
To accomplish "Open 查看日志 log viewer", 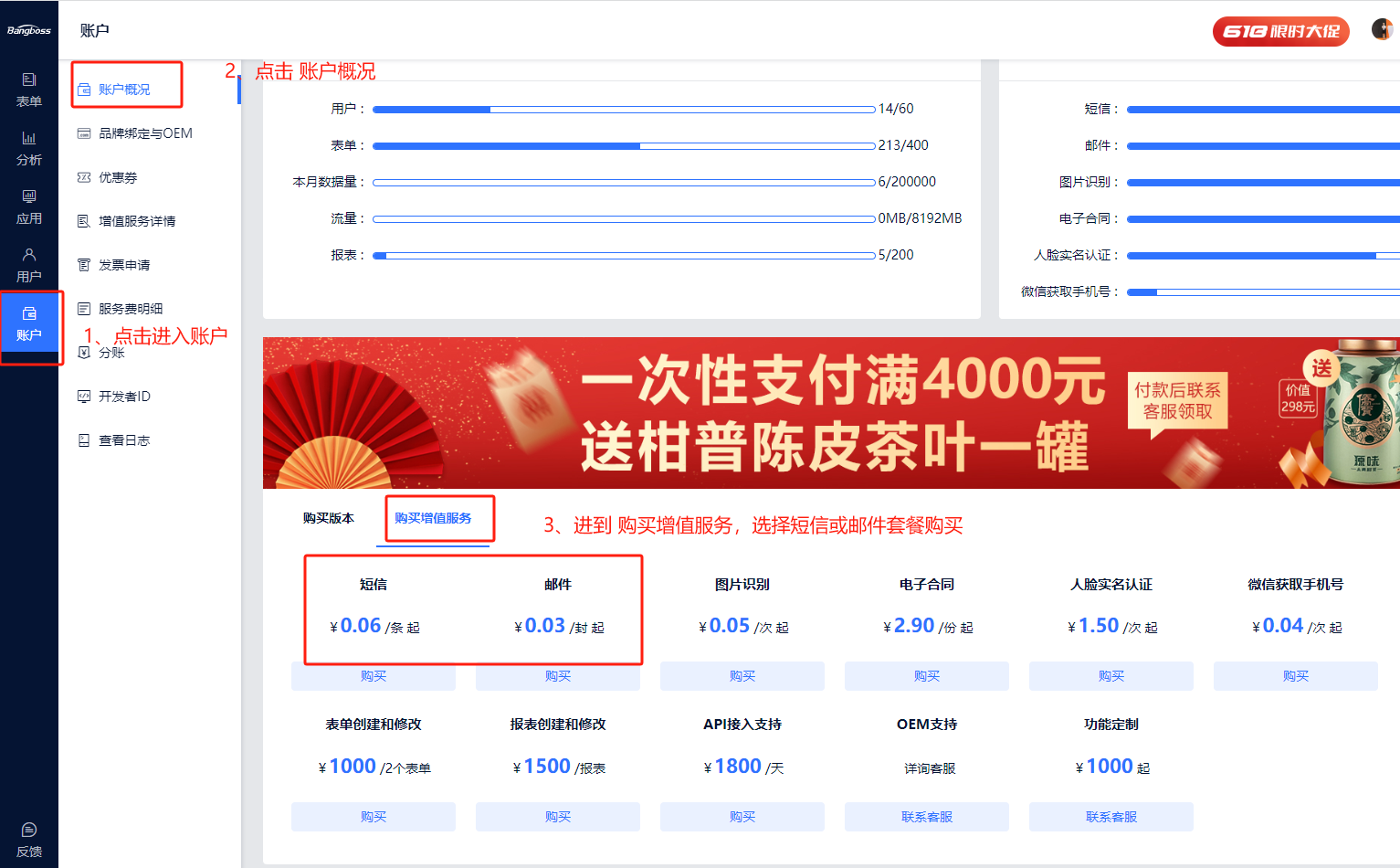I will pyautogui.click(x=124, y=440).
